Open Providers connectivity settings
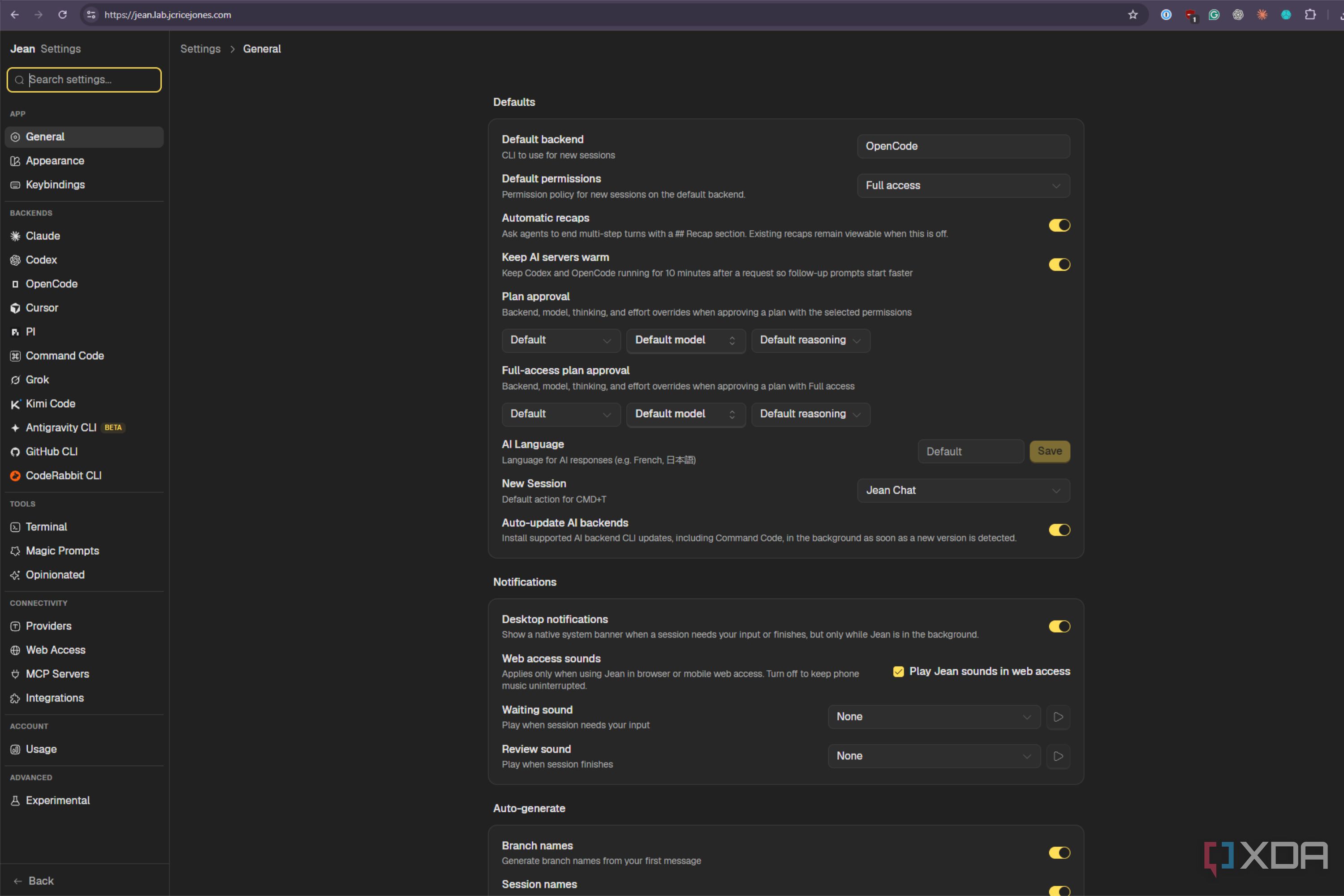 click(84, 626)
